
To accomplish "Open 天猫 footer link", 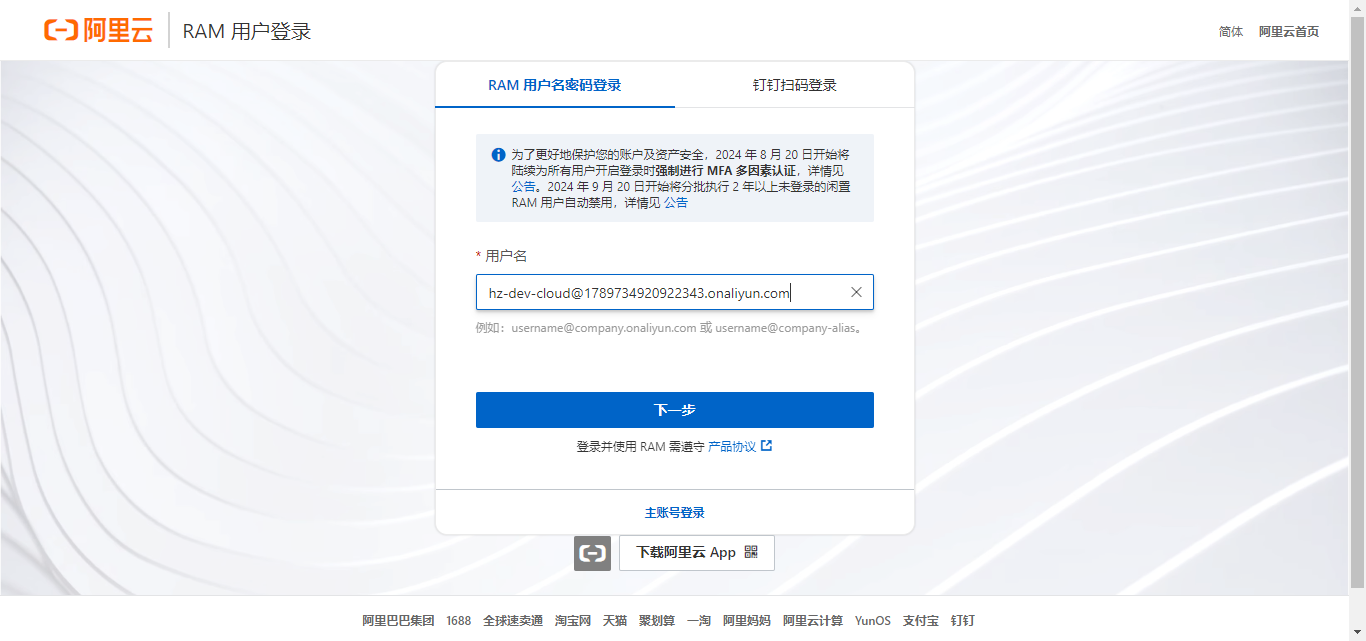I will pos(615,620).
